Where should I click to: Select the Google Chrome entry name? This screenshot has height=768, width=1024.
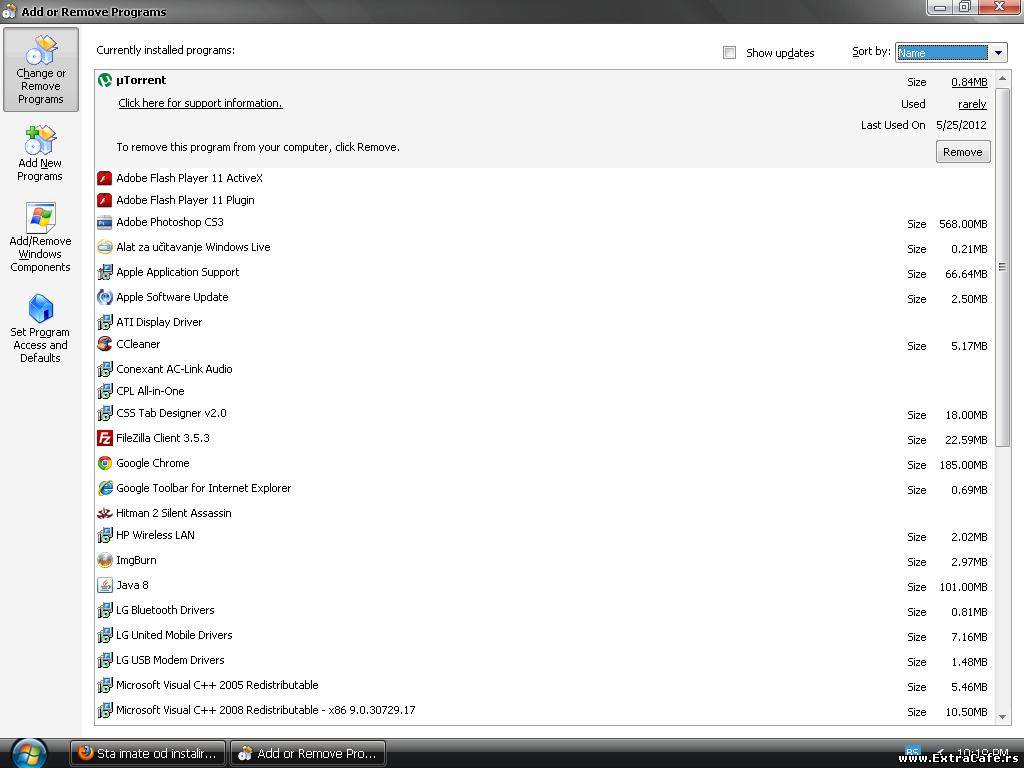point(153,463)
